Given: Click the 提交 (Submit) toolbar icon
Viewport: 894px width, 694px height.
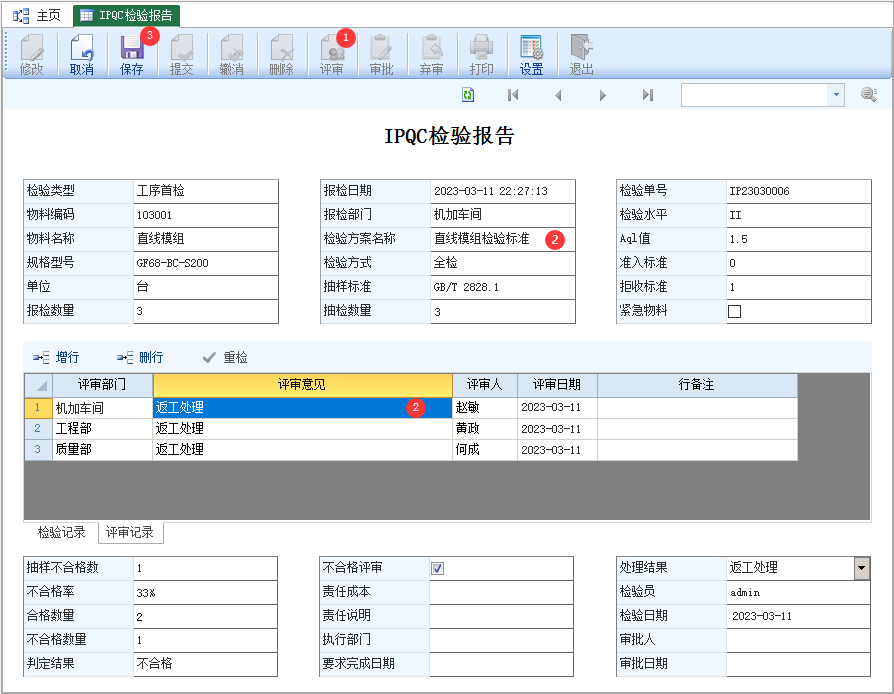Looking at the screenshot, I should 181,55.
